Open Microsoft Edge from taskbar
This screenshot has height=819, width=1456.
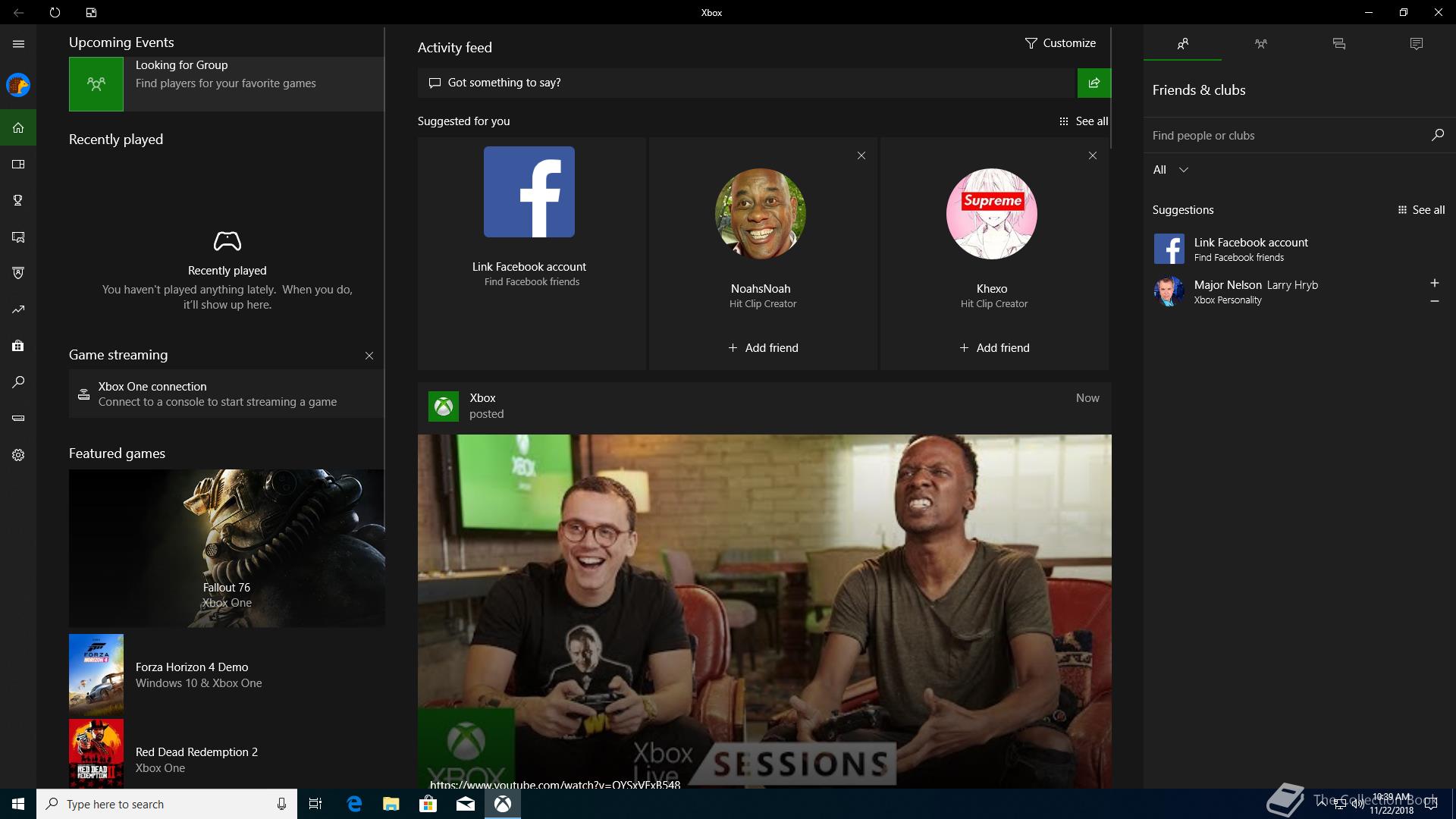pyautogui.click(x=354, y=804)
